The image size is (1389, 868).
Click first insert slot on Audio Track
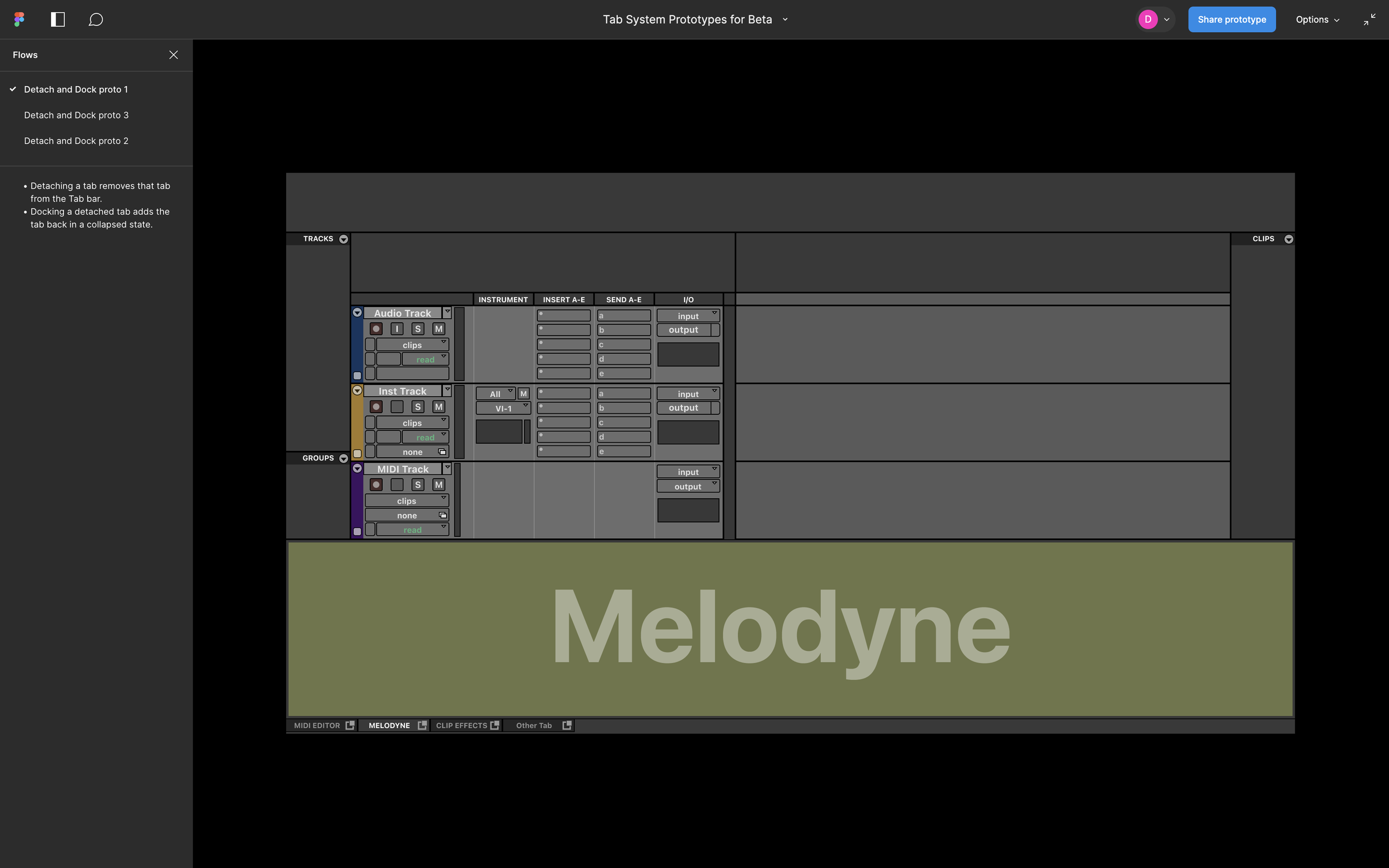(563, 316)
